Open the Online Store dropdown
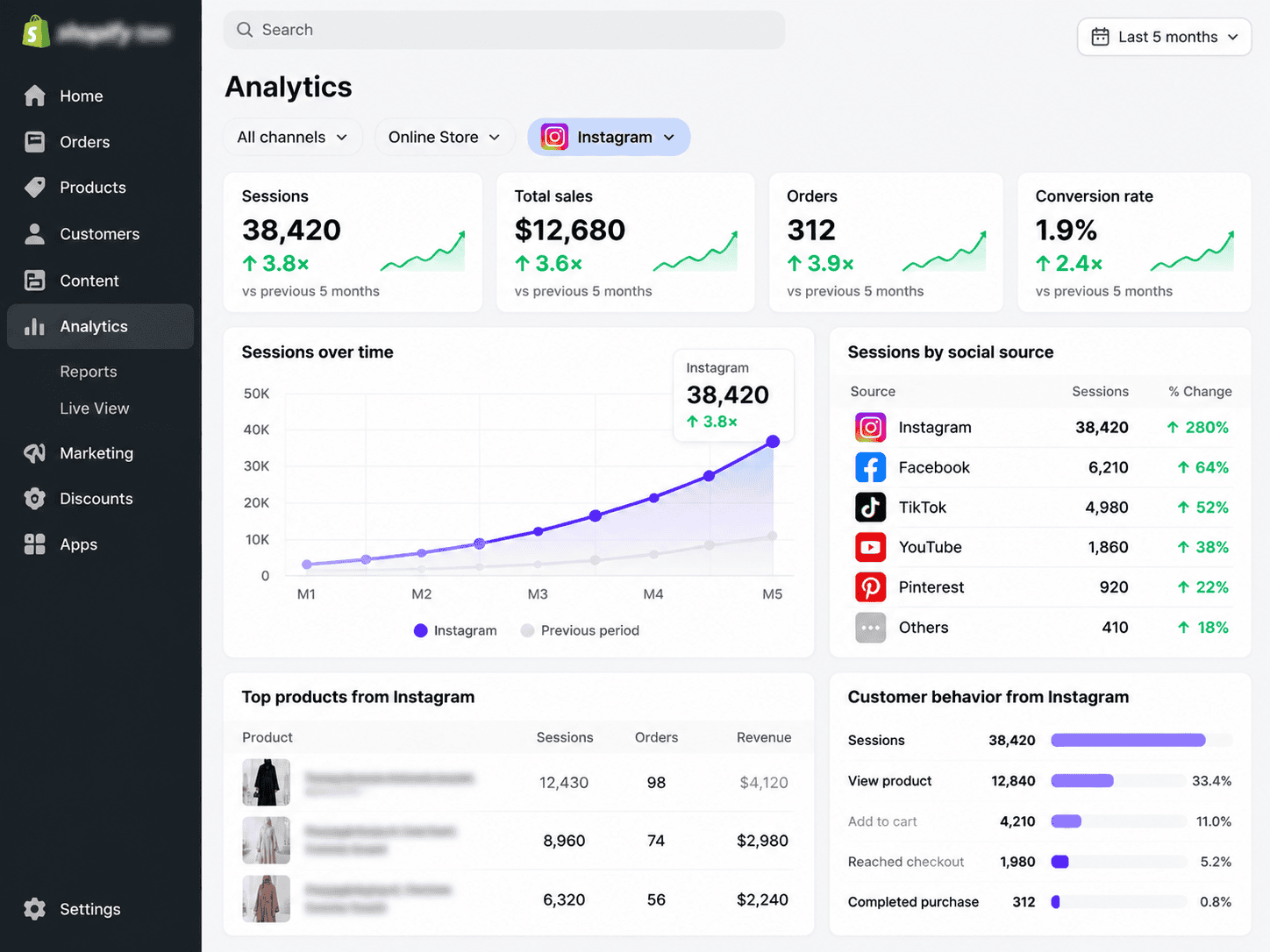 tap(445, 137)
